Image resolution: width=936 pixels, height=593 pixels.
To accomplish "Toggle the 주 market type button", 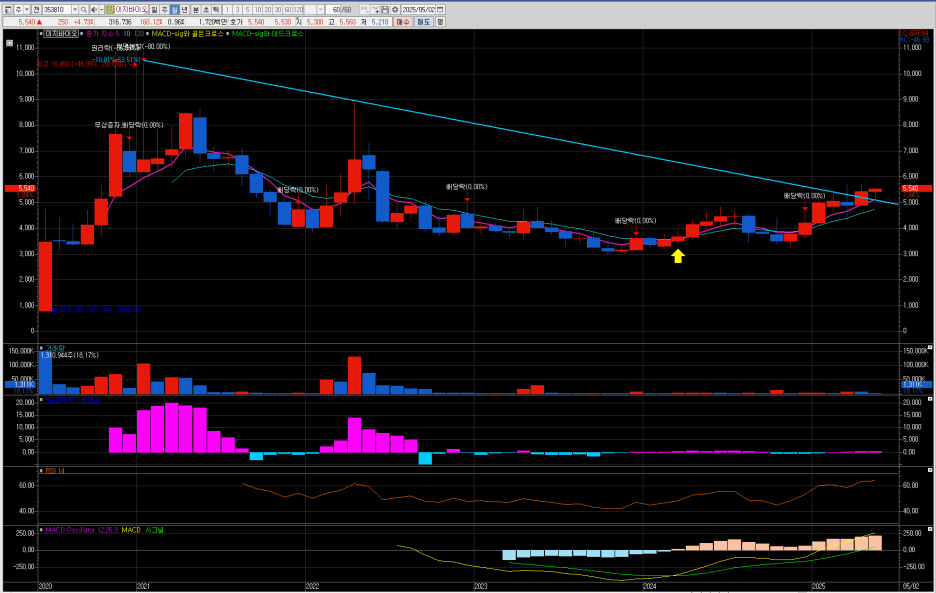I will tap(18, 10).
